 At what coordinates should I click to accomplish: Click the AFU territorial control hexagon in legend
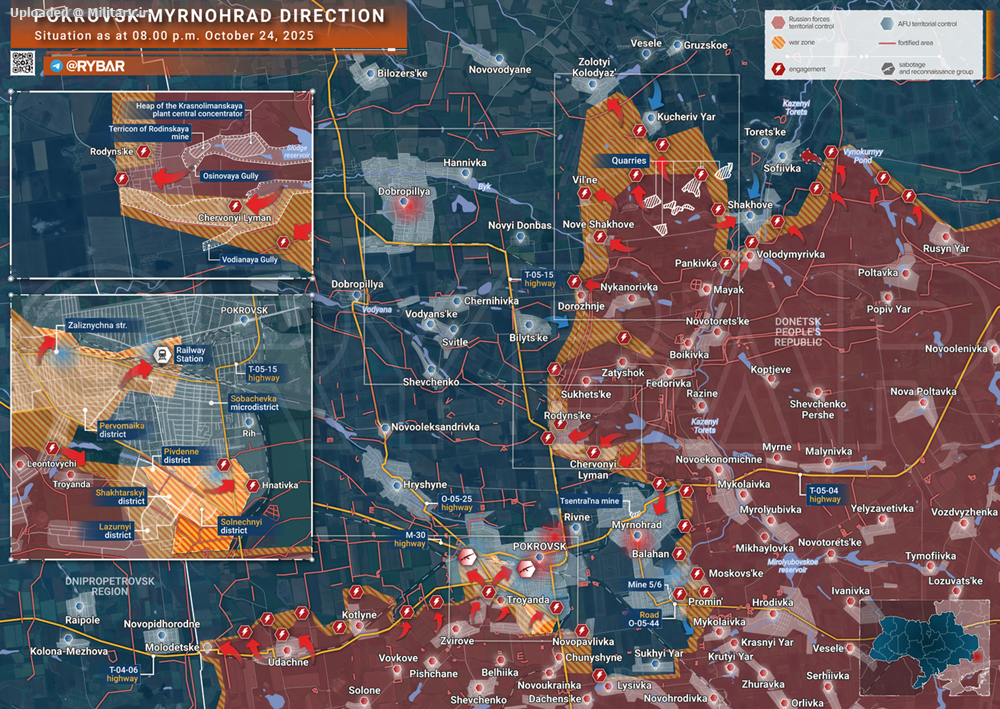pos(886,21)
